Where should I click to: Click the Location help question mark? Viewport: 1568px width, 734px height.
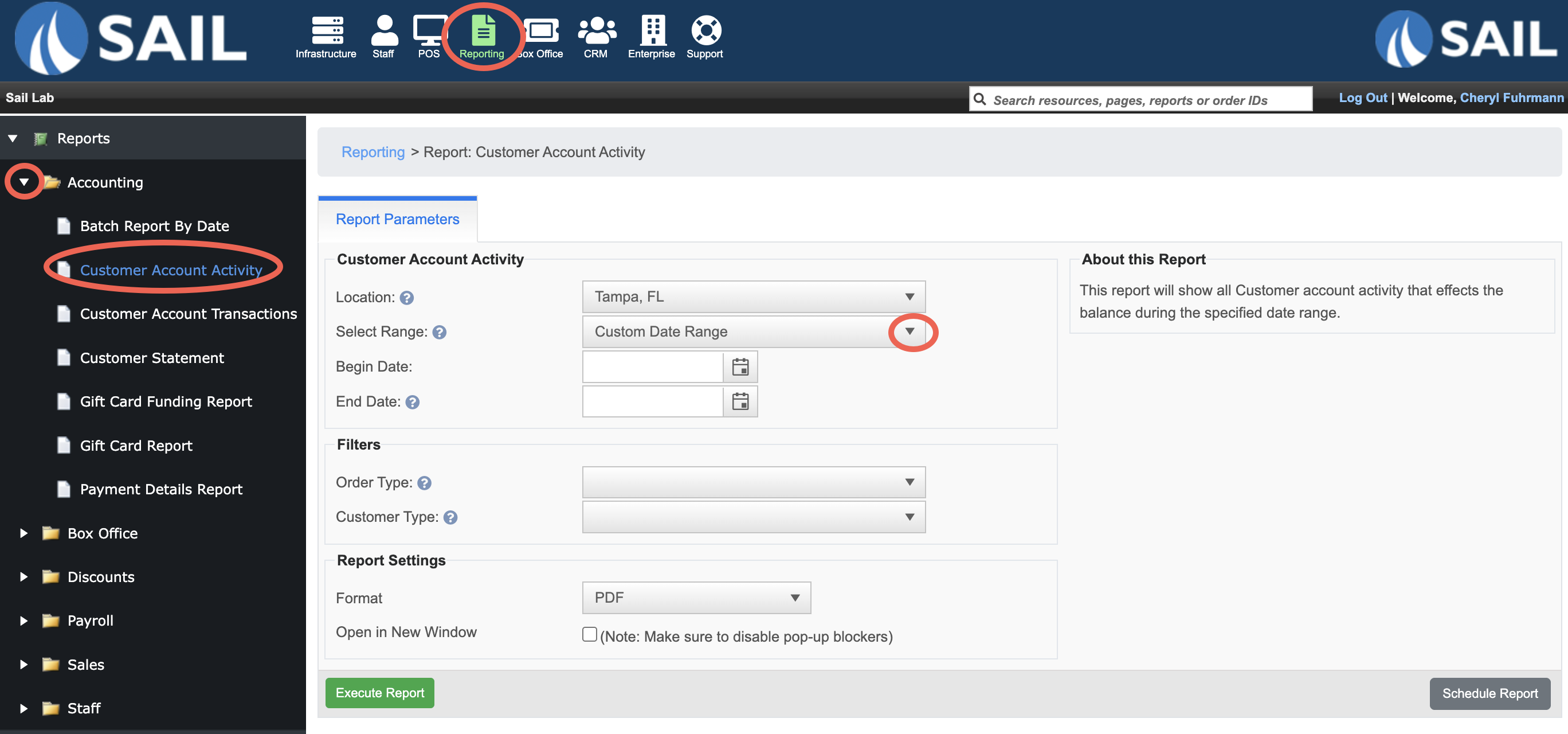click(x=406, y=298)
